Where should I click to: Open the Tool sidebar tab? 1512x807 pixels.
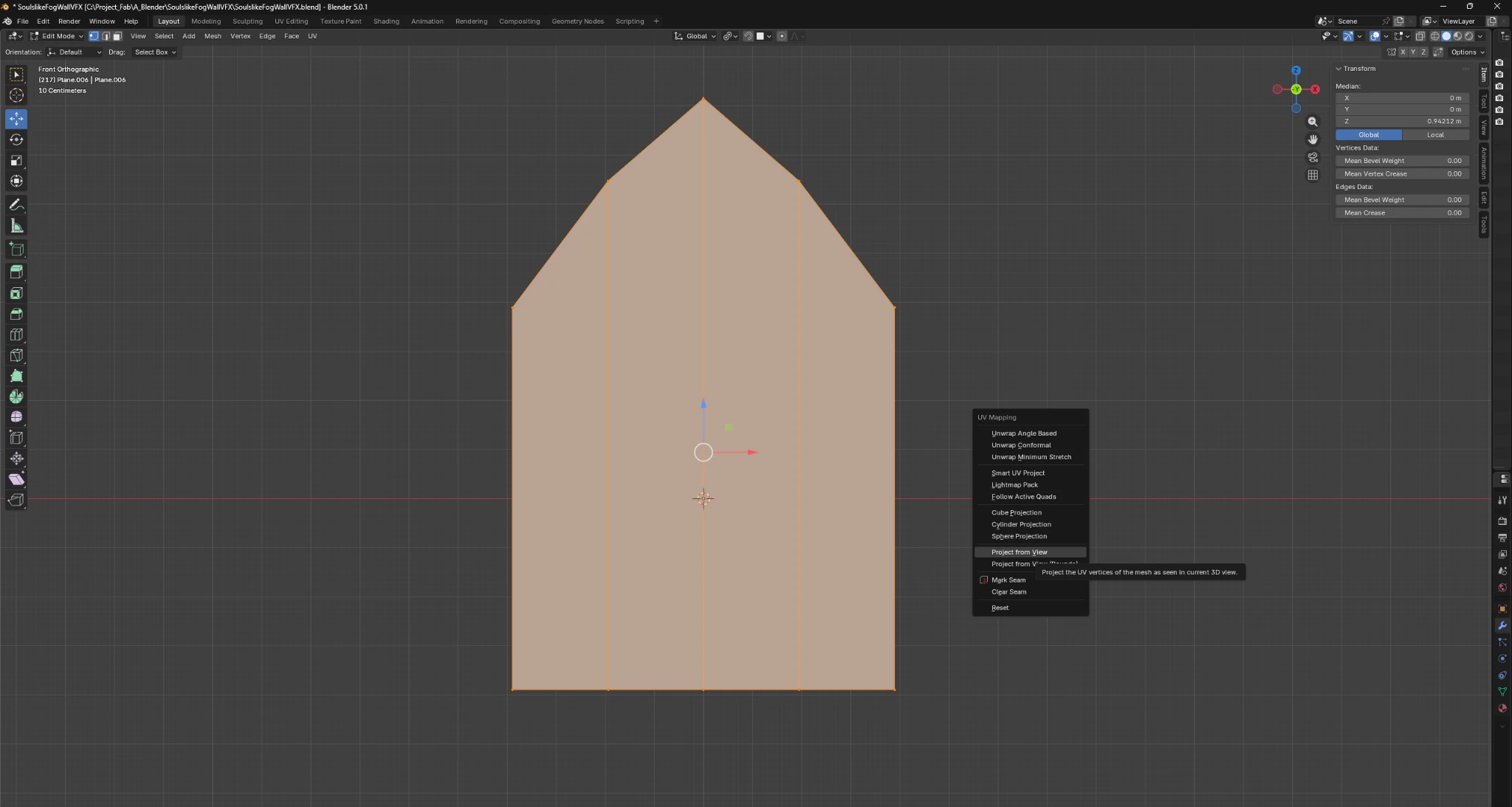(1484, 101)
